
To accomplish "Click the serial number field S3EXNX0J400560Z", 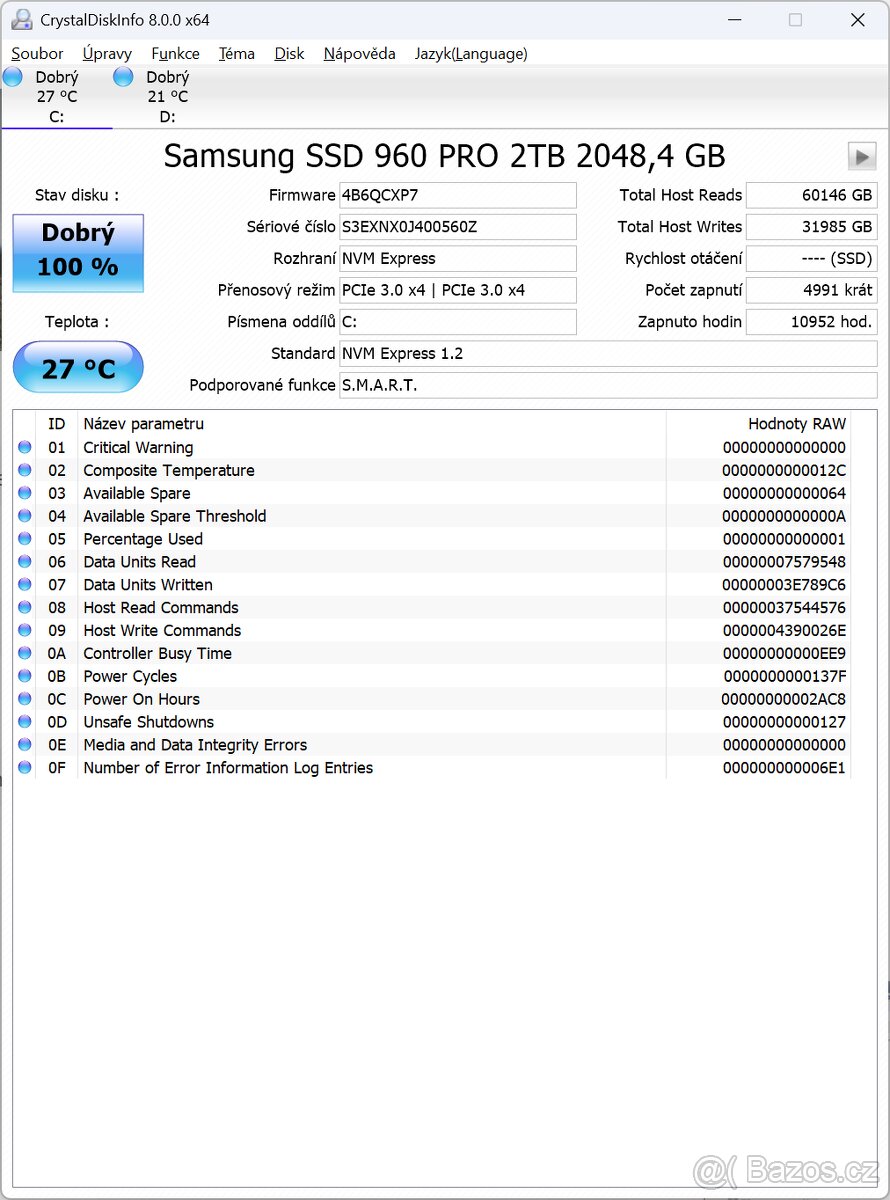I will [458, 227].
